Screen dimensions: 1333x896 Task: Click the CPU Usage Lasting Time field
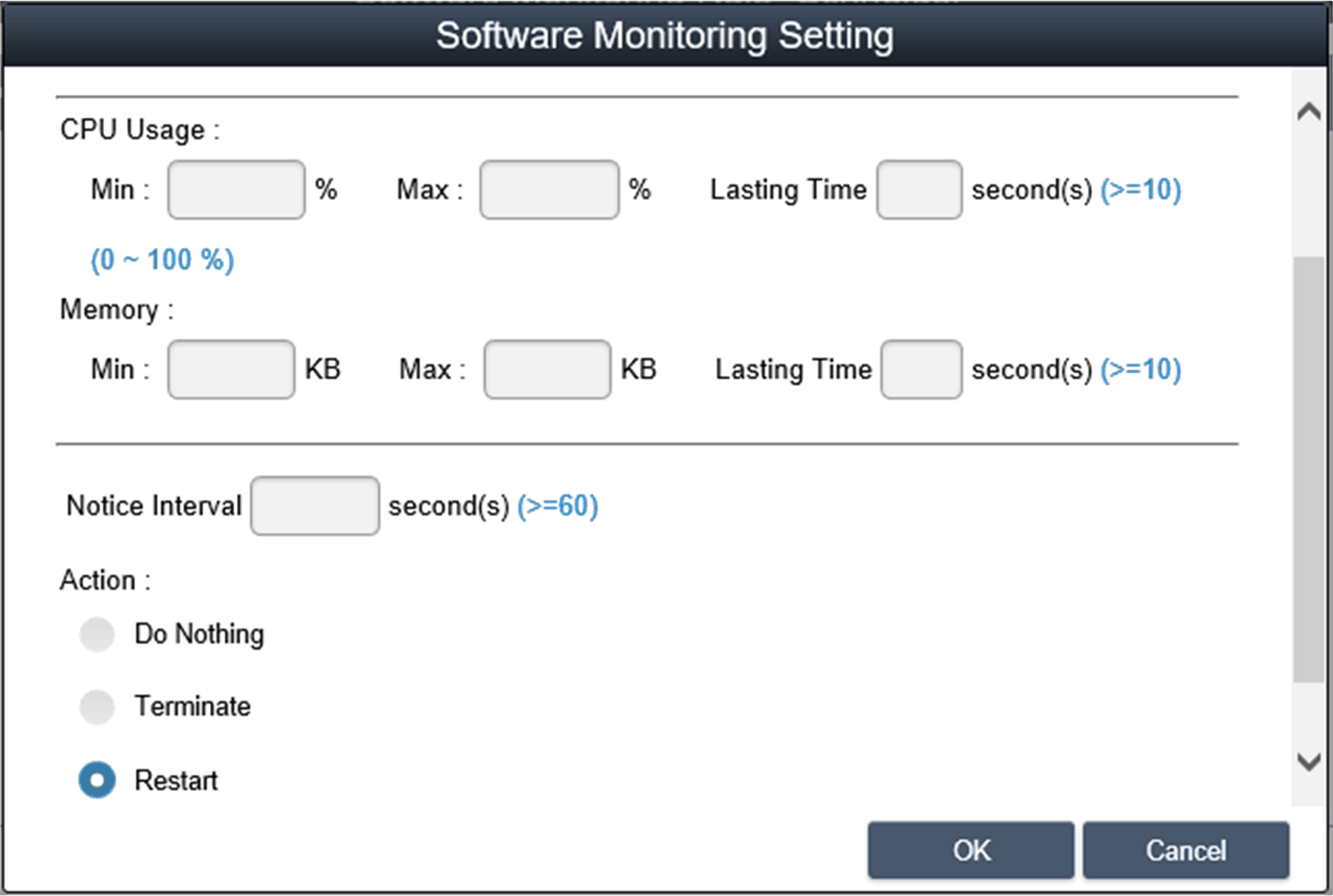919,190
